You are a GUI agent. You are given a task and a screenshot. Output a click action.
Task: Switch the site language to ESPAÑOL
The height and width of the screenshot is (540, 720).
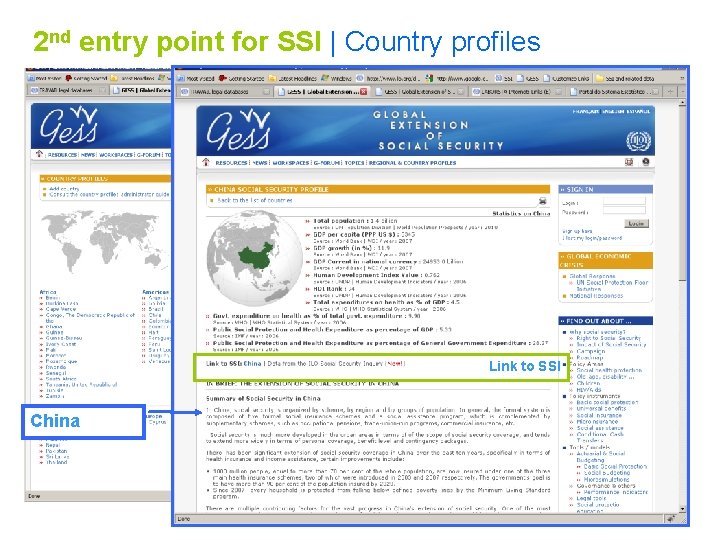[x=639, y=111]
